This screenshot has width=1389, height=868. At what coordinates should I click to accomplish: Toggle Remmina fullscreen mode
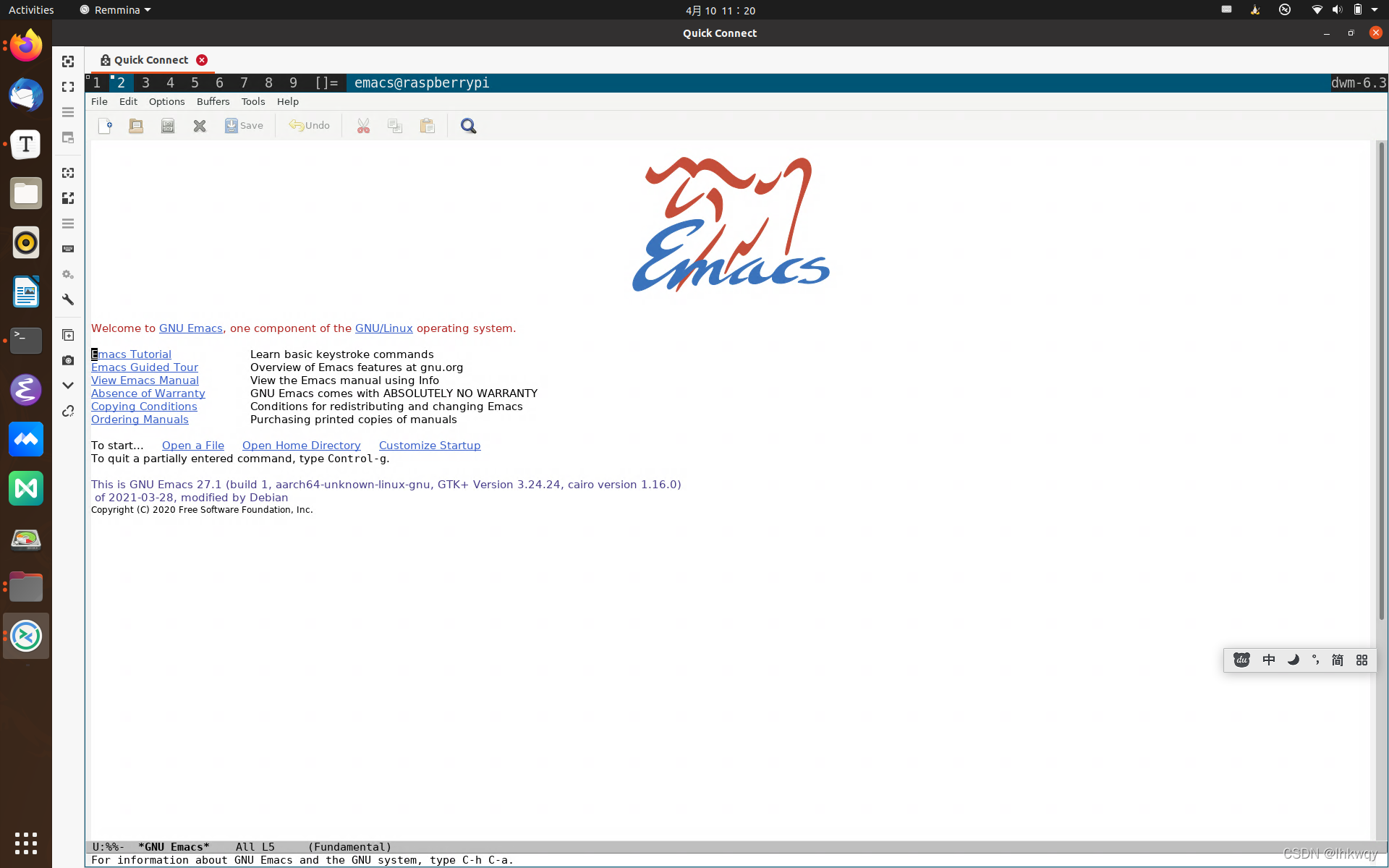pos(68,87)
